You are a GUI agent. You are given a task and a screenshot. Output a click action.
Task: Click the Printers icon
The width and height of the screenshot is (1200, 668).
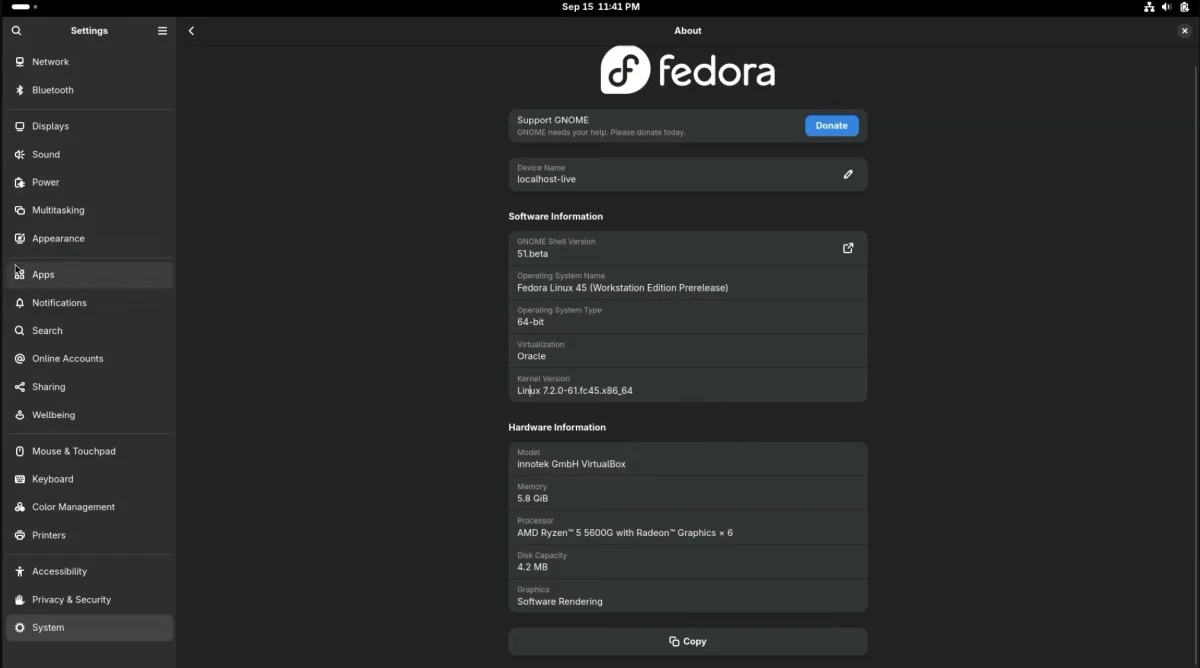20,535
